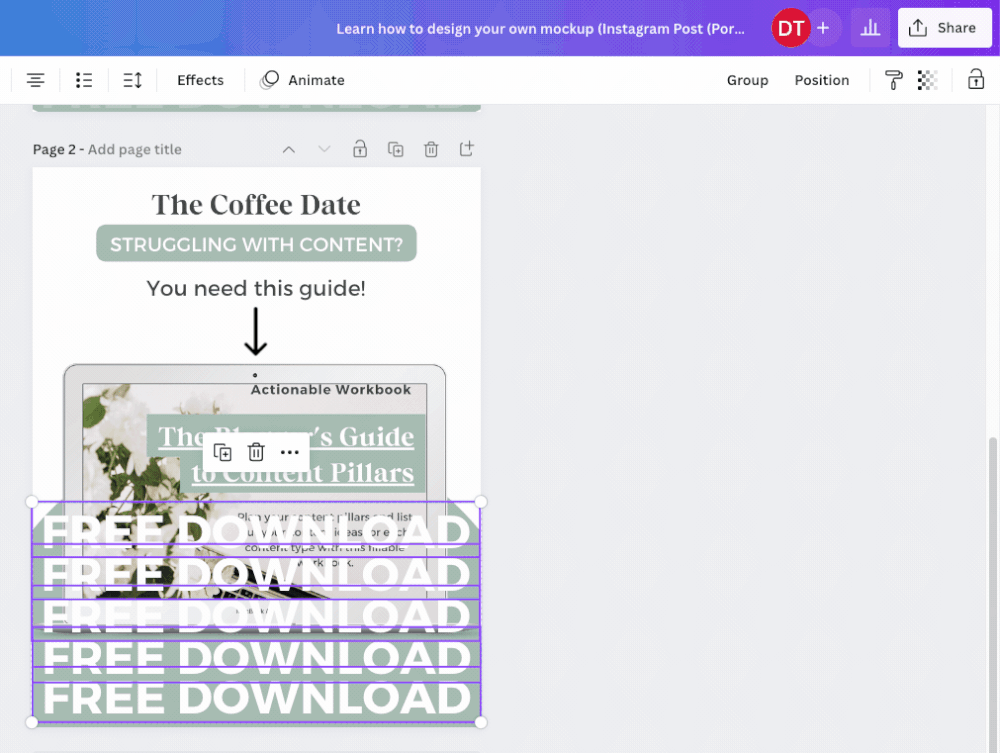Screen dimensions: 1000x753
Task: Select You need this guide! text
Action: tap(256, 288)
